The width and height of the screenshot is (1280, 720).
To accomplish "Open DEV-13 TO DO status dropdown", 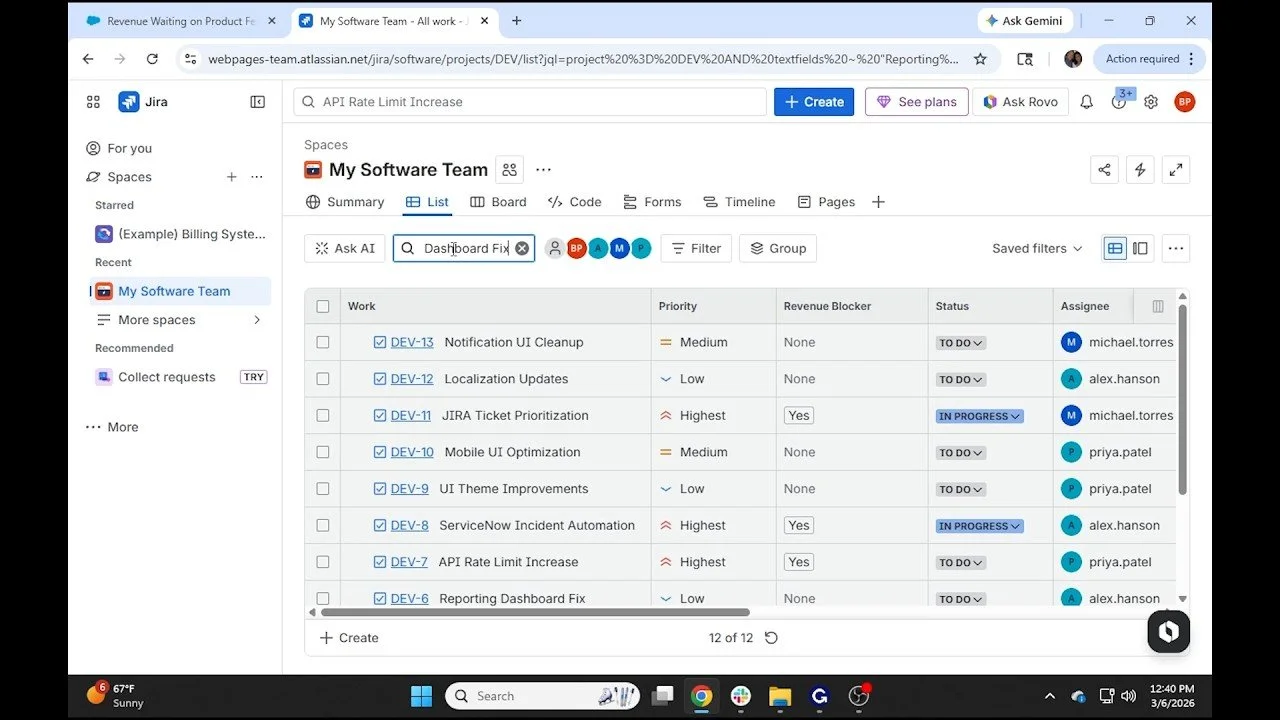I will point(961,343).
